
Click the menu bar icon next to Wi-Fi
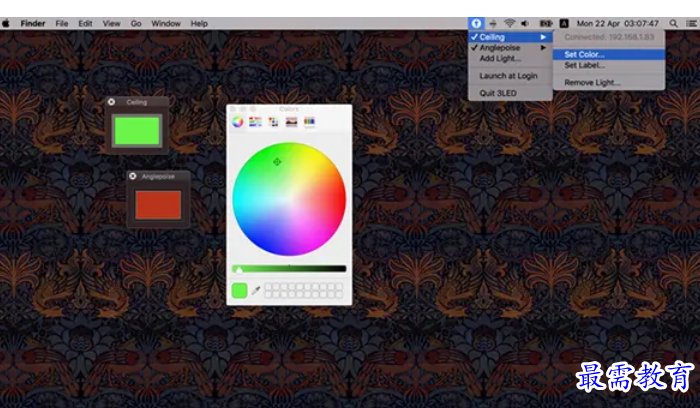pyautogui.click(x=493, y=23)
